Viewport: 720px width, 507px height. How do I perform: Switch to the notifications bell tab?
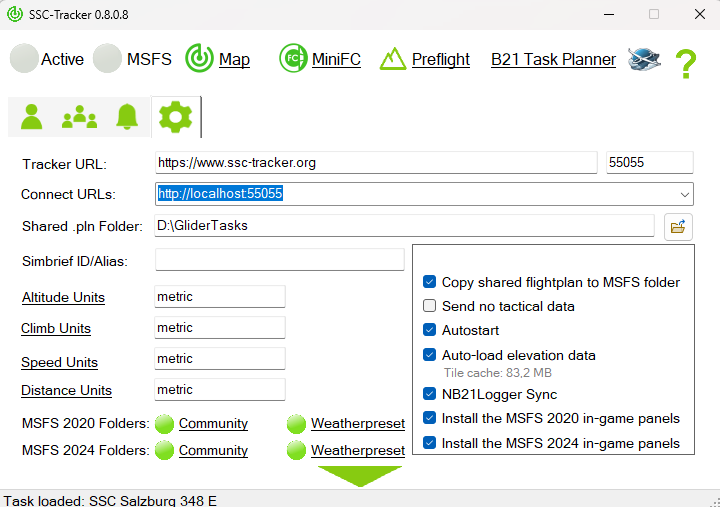(127, 117)
